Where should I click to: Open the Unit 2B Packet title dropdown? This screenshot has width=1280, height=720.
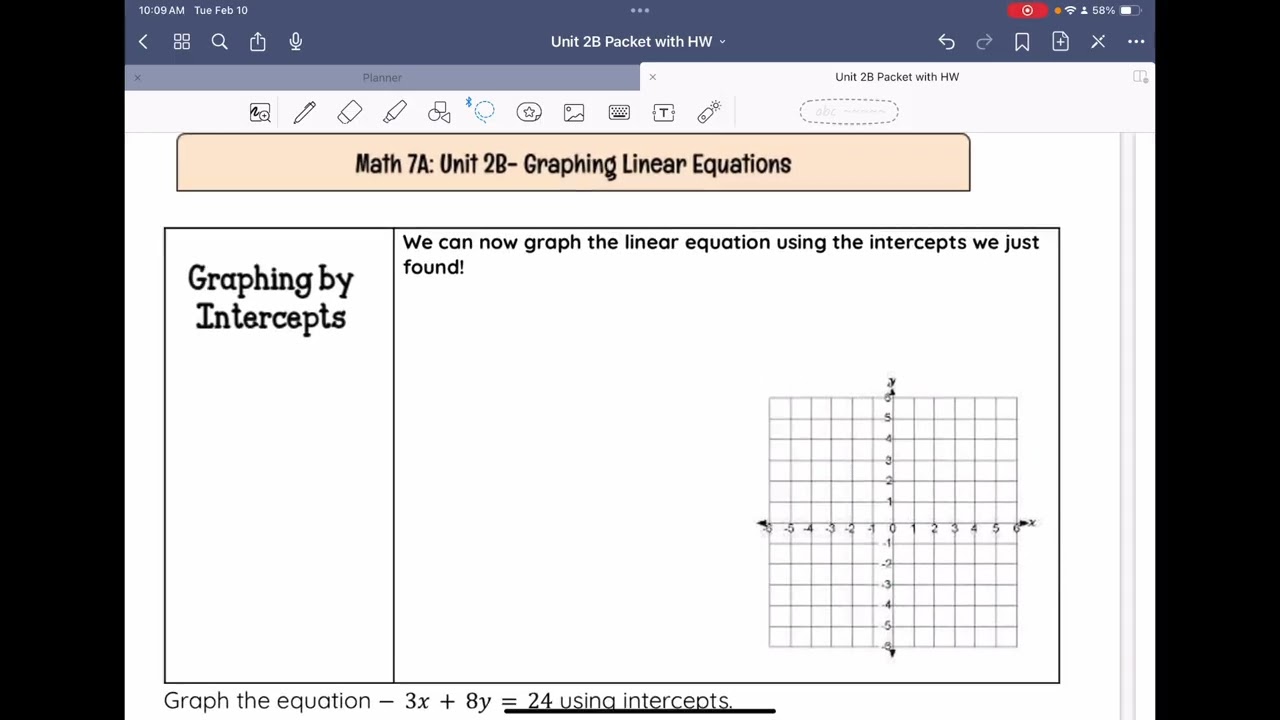point(639,42)
